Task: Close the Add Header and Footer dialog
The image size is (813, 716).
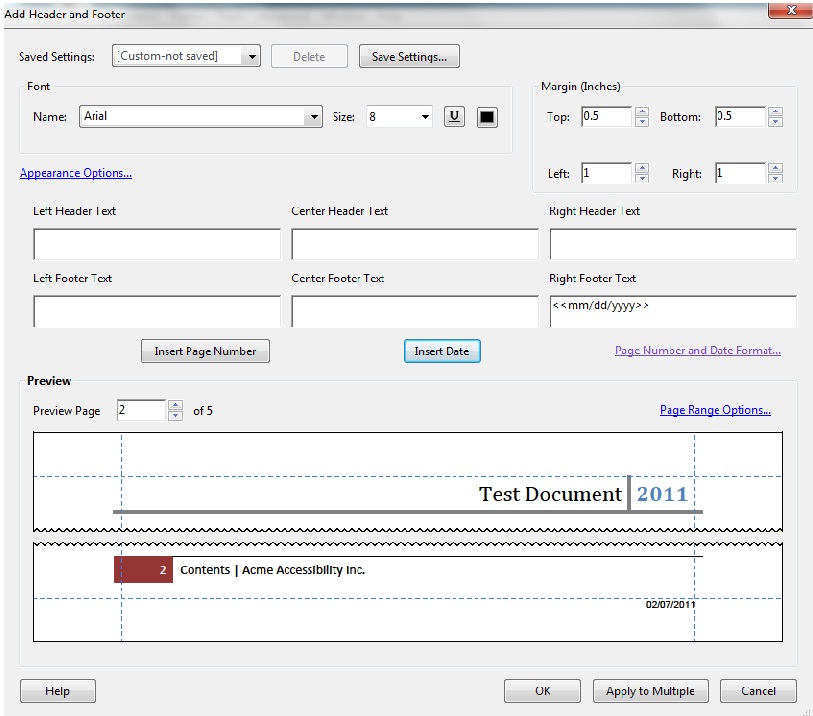Action: click(789, 9)
